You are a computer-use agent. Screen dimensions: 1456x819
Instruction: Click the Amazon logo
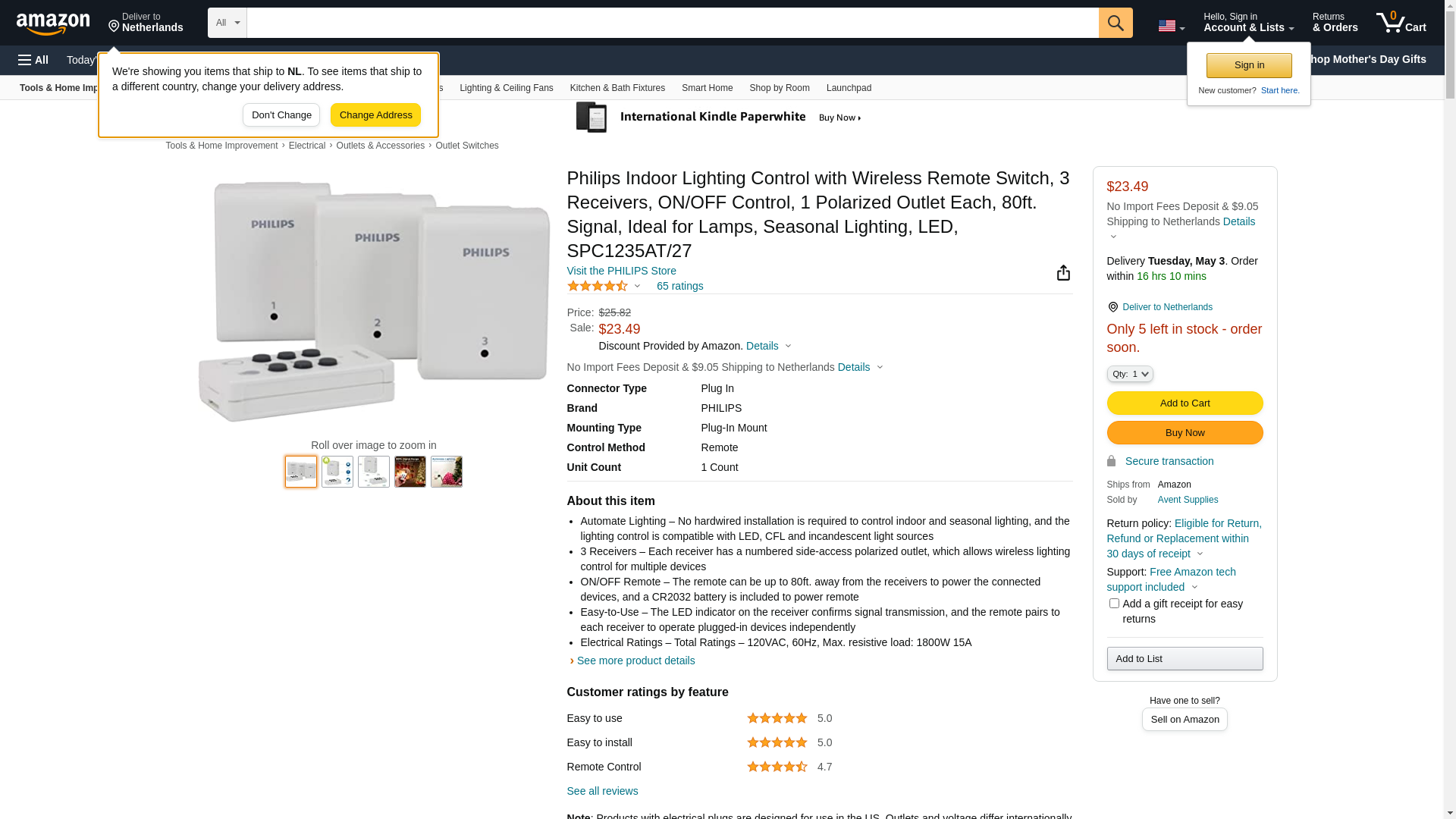point(53,24)
